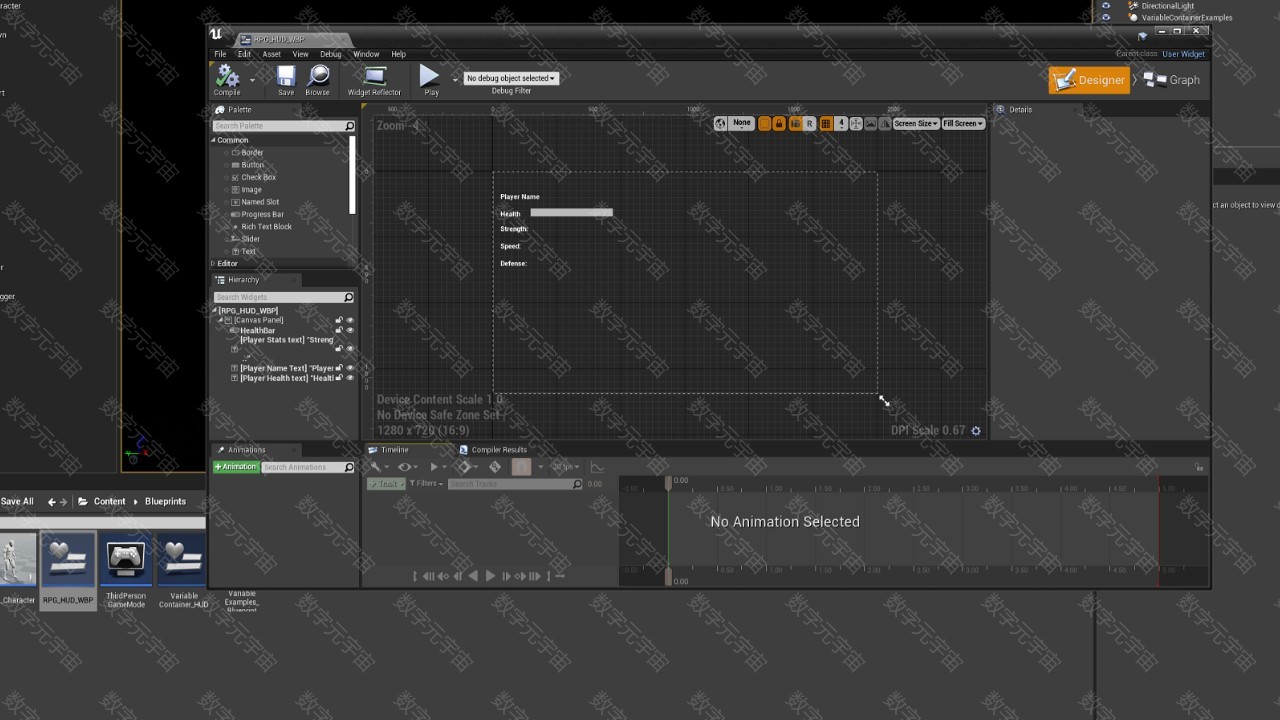Open the sequencer wrench actions menu
Screen dimensions: 1280x720
(x=378, y=467)
